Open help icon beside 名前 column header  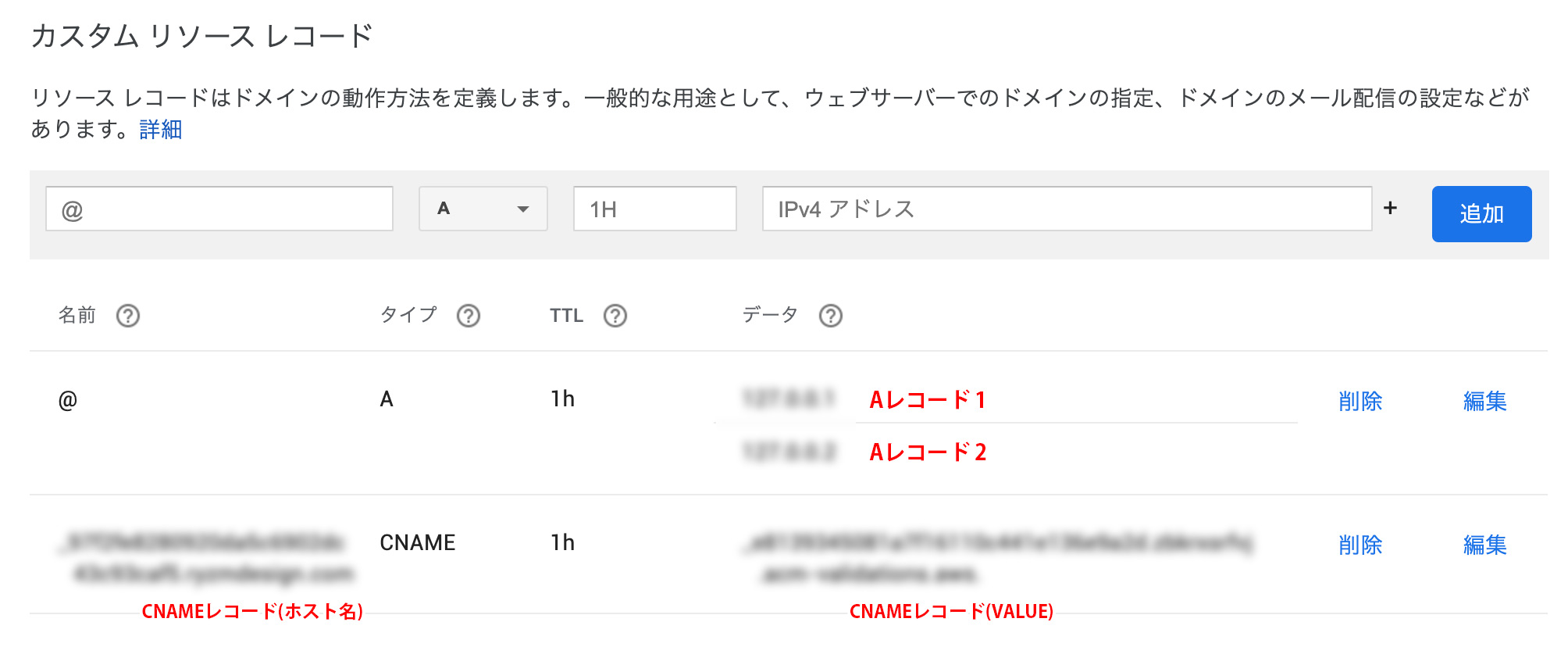tap(128, 316)
